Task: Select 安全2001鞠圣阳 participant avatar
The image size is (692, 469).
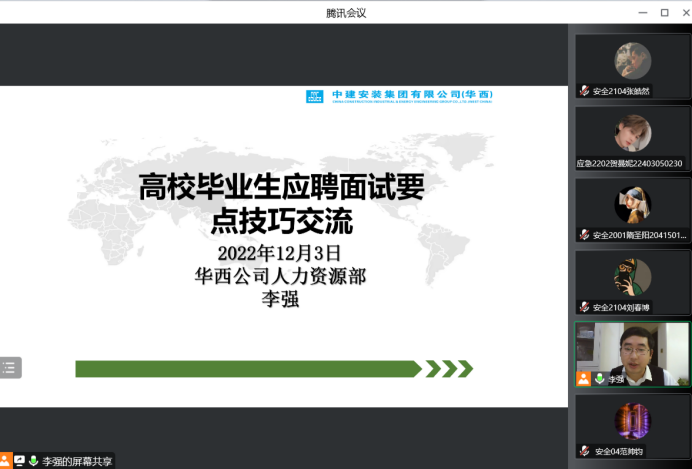Action: coord(632,205)
